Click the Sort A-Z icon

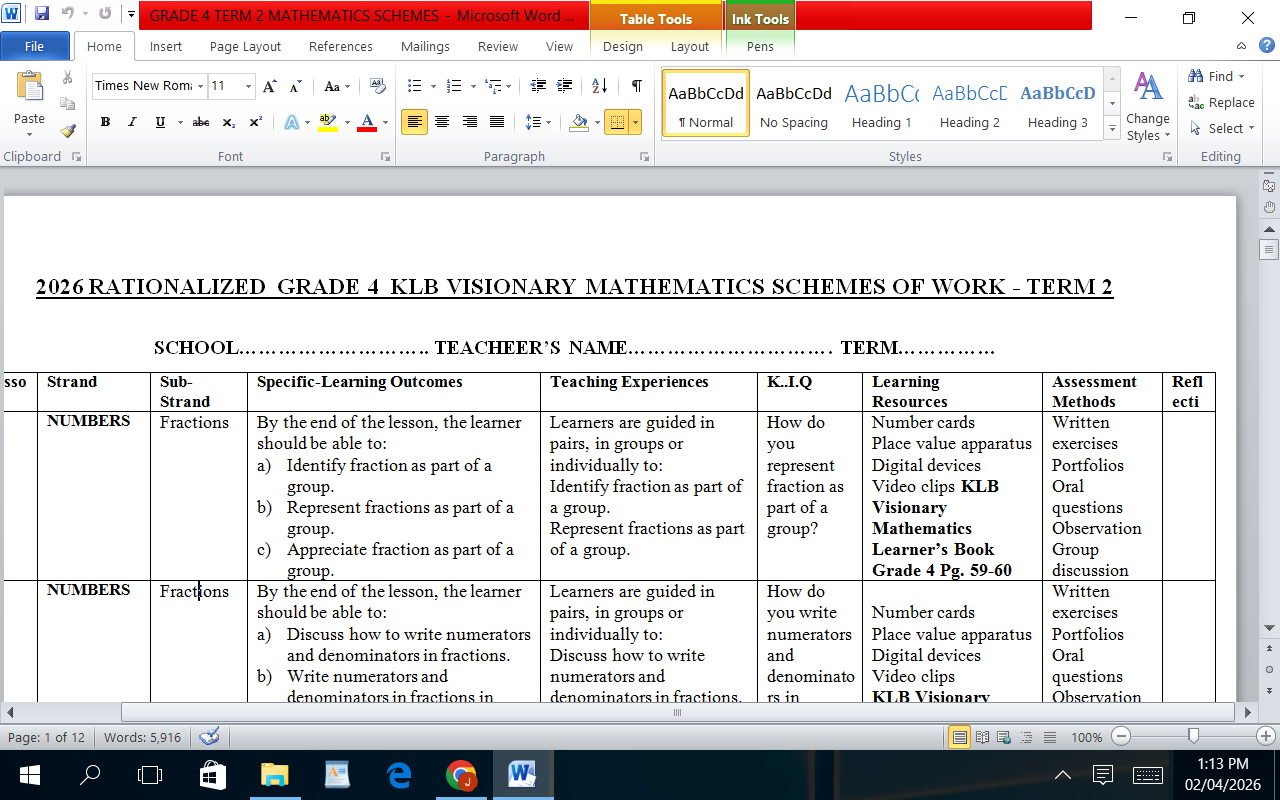click(600, 86)
